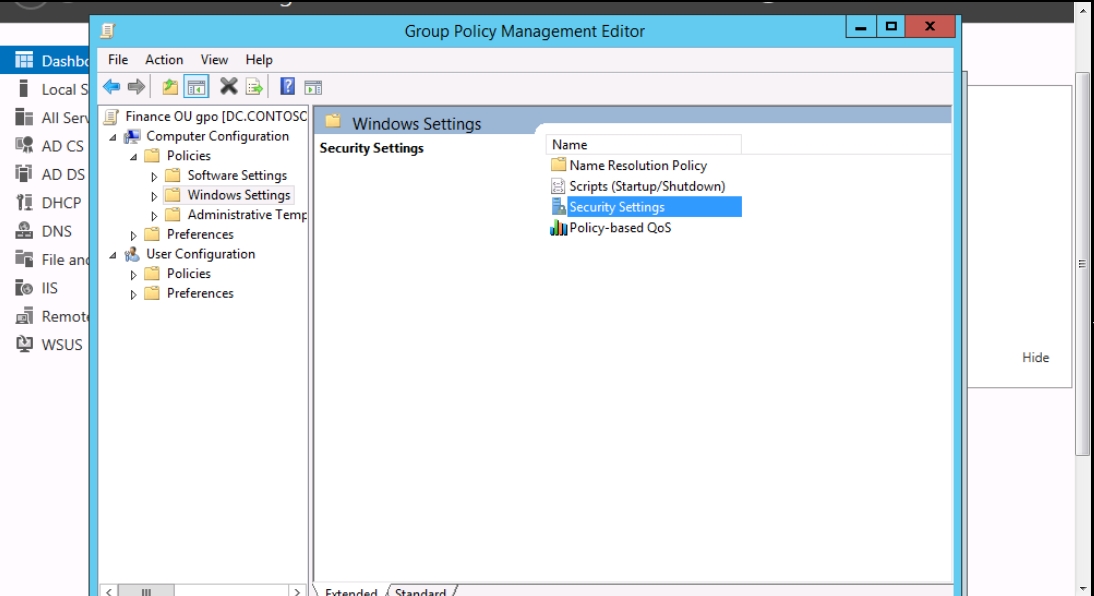
Task: Select Scripts (Startup/Shutdown) entry
Action: coord(647,186)
